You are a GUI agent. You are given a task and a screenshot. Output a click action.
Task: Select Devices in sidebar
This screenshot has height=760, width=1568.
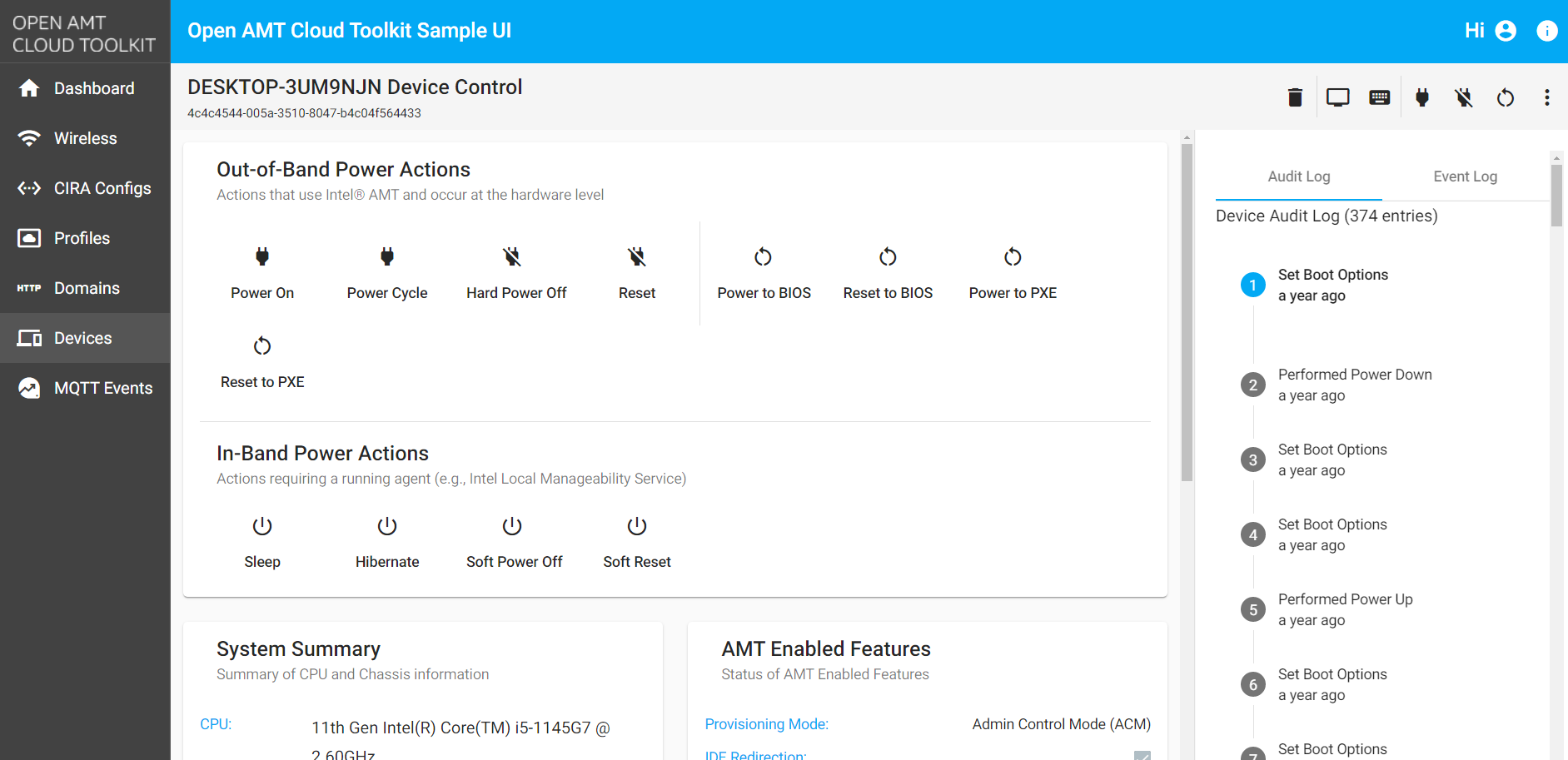coord(85,338)
